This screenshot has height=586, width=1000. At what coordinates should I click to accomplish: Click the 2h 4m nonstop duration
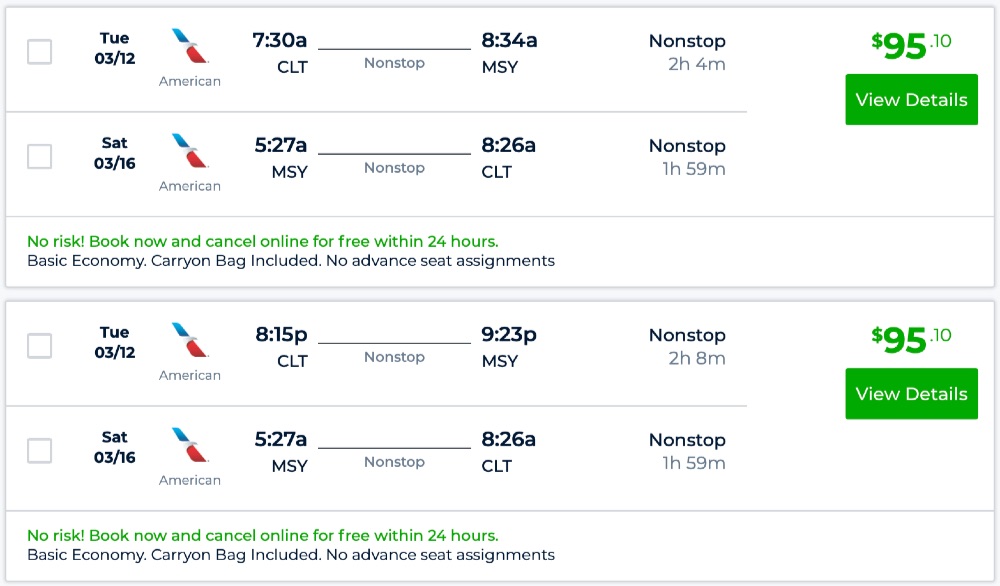pos(696,65)
